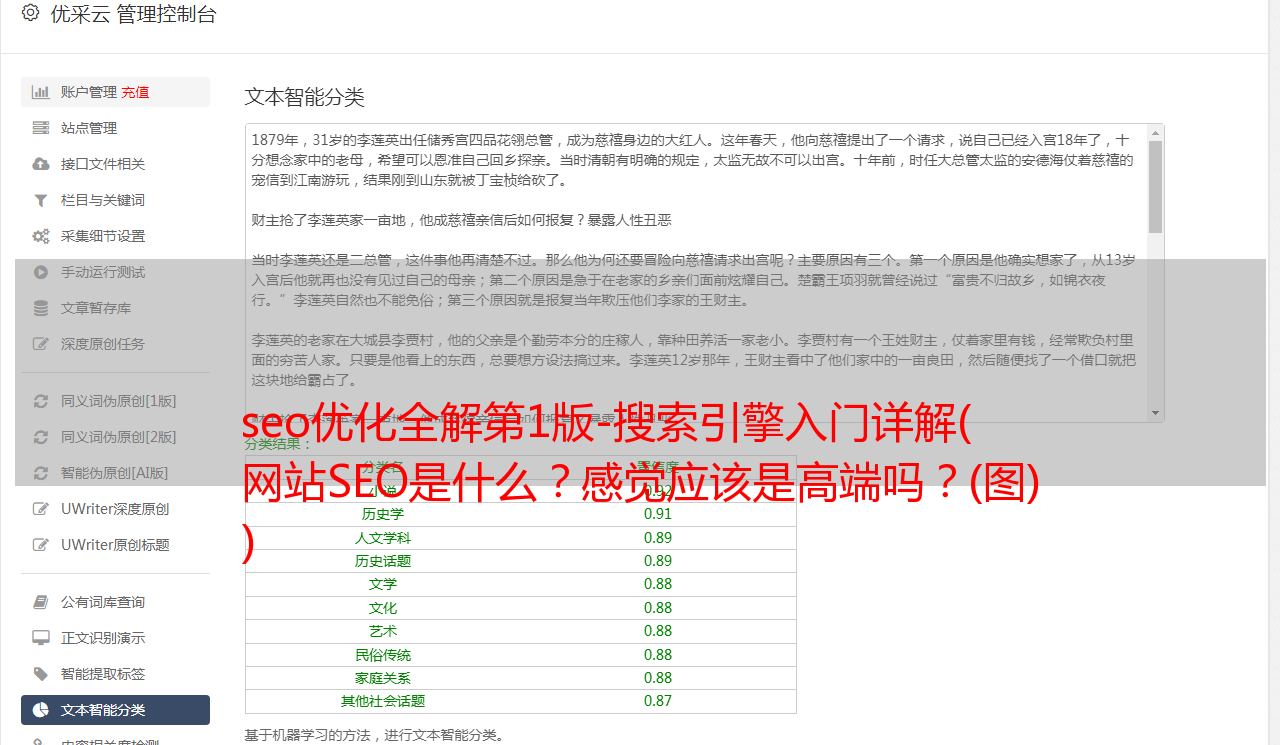
Task: Click the refresh icon for 同义词伪原创[1版]
Action: pyautogui.click(x=41, y=401)
